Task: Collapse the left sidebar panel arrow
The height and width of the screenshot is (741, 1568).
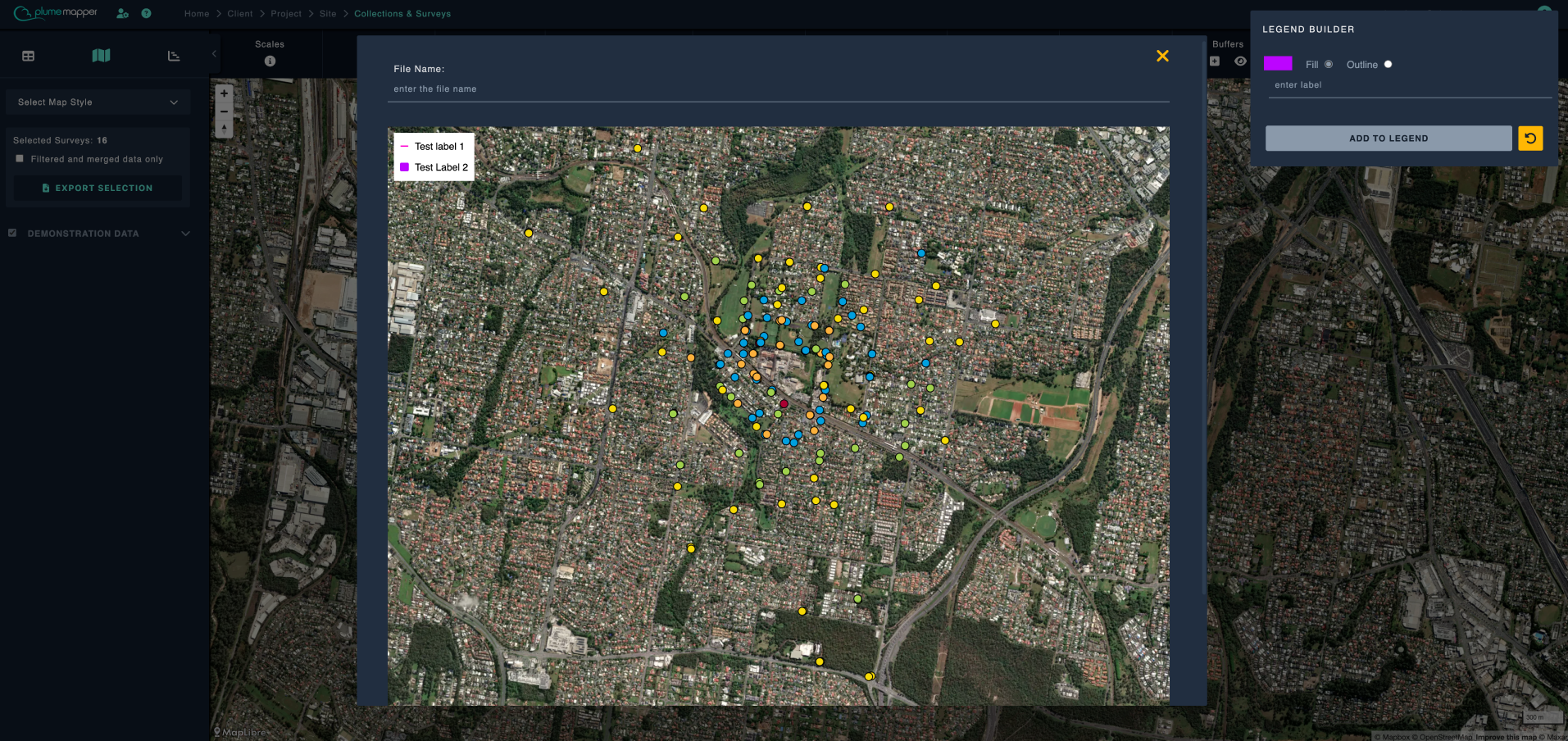Action: coord(214,54)
